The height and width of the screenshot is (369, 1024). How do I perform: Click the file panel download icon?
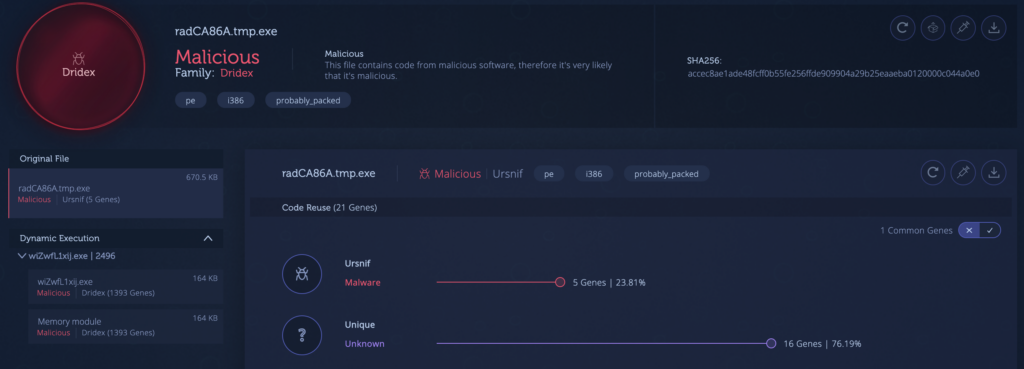(994, 173)
